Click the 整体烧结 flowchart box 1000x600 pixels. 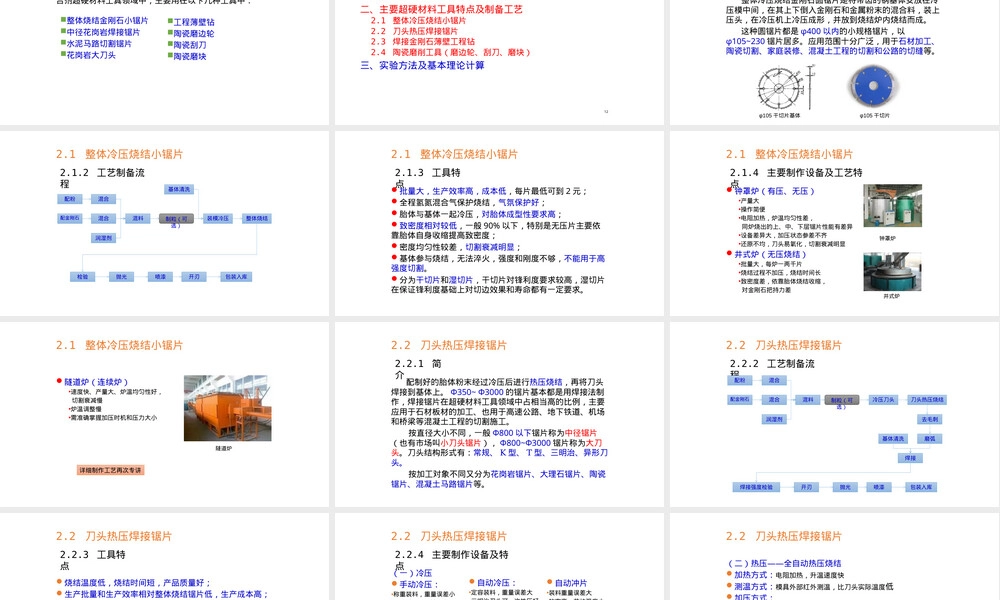pyautogui.click(x=257, y=219)
